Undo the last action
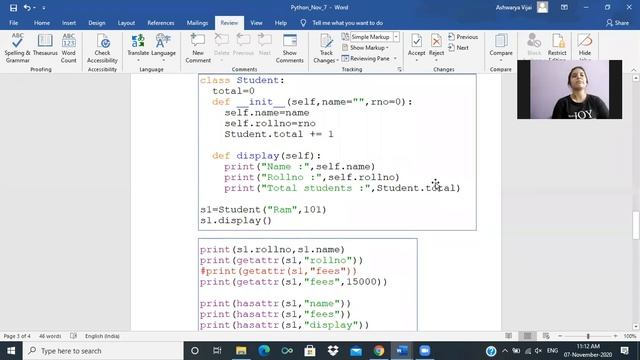 pyautogui.click(x=27, y=7)
